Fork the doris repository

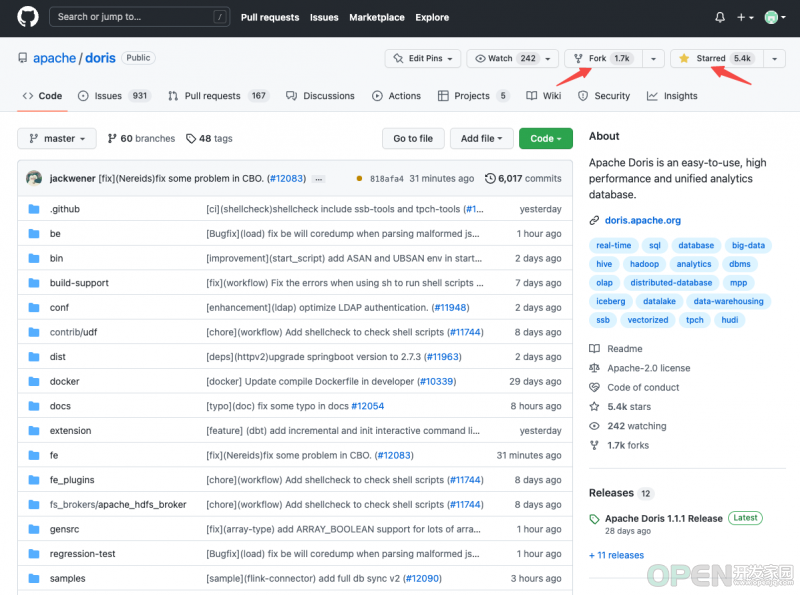coord(603,58)
